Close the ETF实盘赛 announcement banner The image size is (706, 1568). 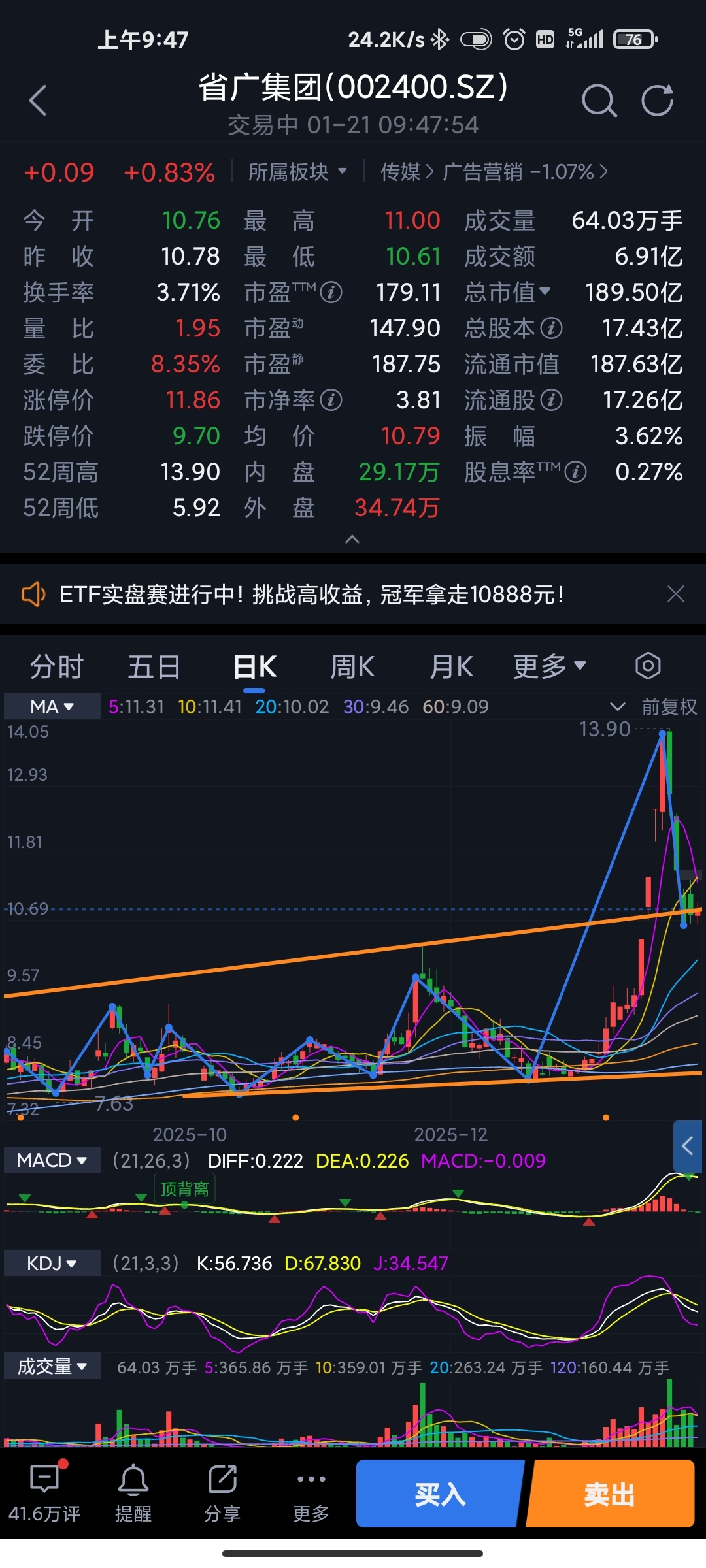tap(675, 594)
